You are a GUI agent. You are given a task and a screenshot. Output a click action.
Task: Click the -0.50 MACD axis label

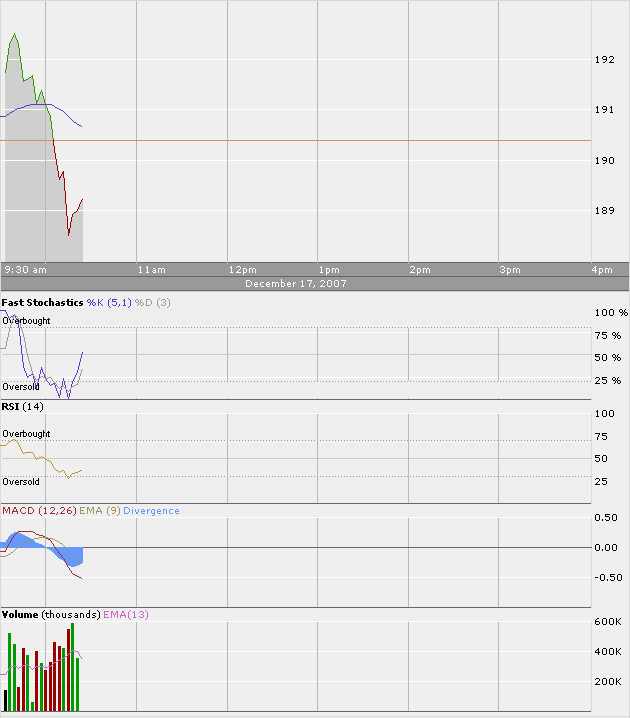click(x=608, y=578)
